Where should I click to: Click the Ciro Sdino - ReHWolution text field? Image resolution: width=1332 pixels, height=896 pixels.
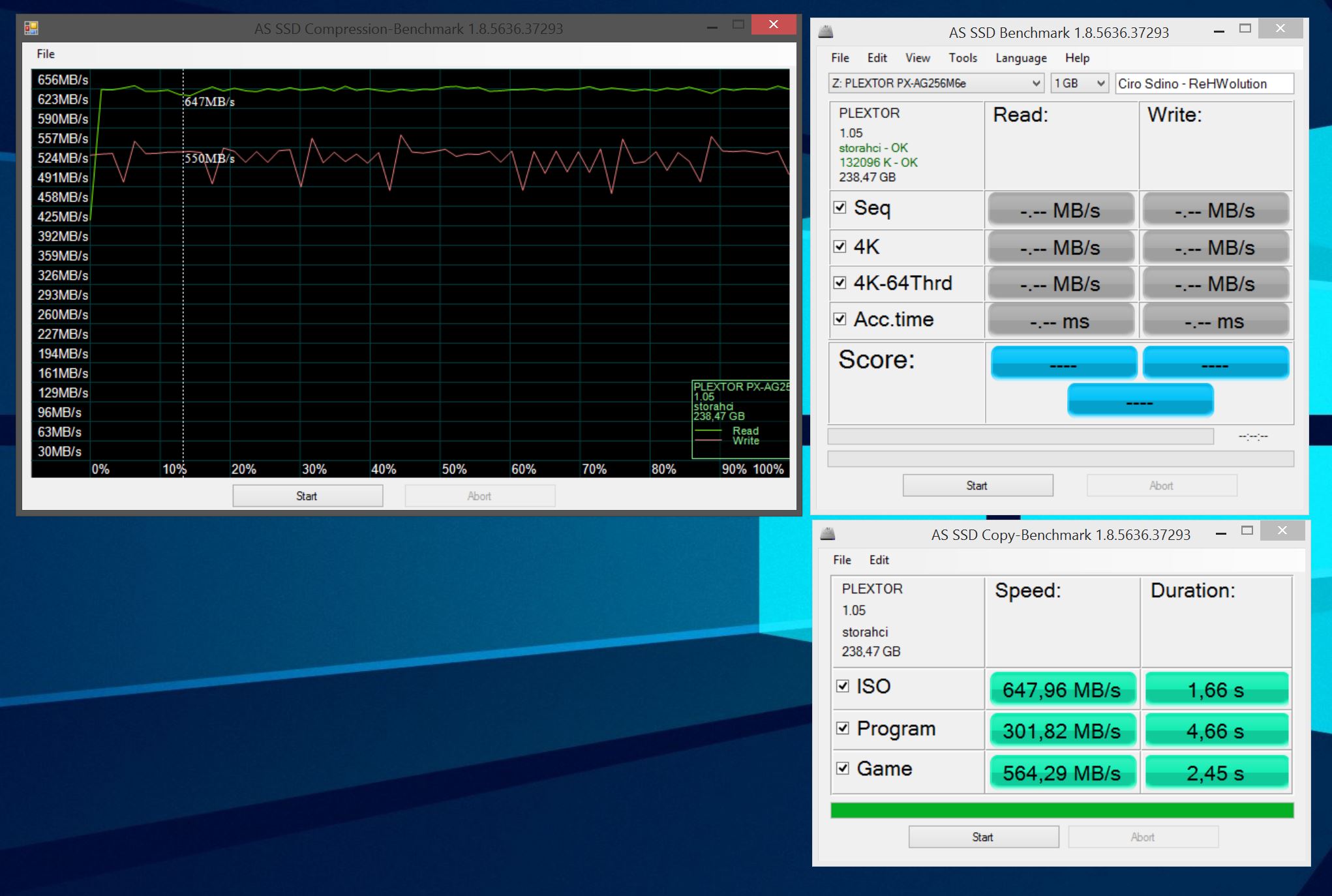1204,83
